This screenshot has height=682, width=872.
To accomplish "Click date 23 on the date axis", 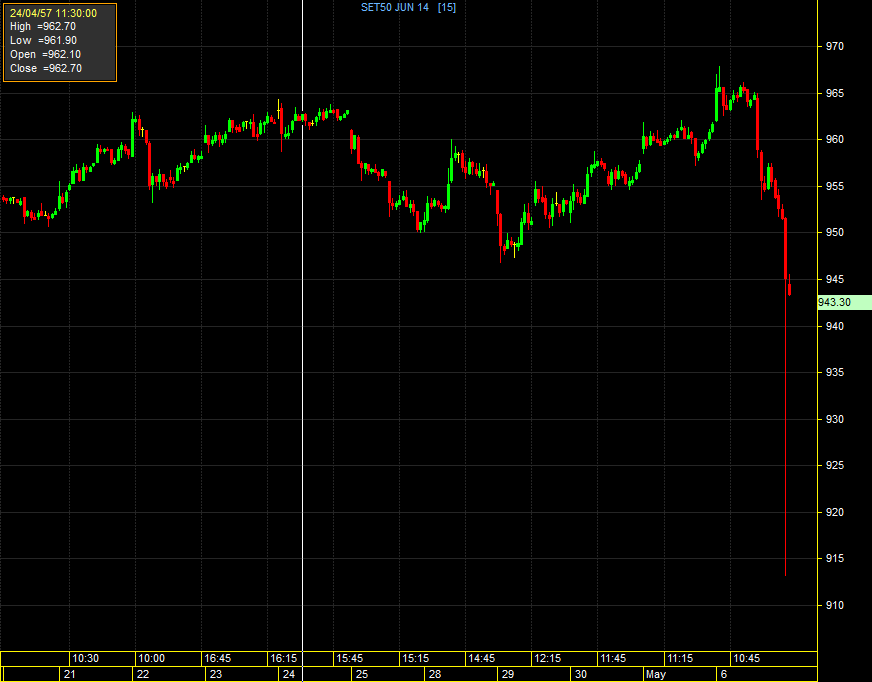I will (x=216, y=674).
